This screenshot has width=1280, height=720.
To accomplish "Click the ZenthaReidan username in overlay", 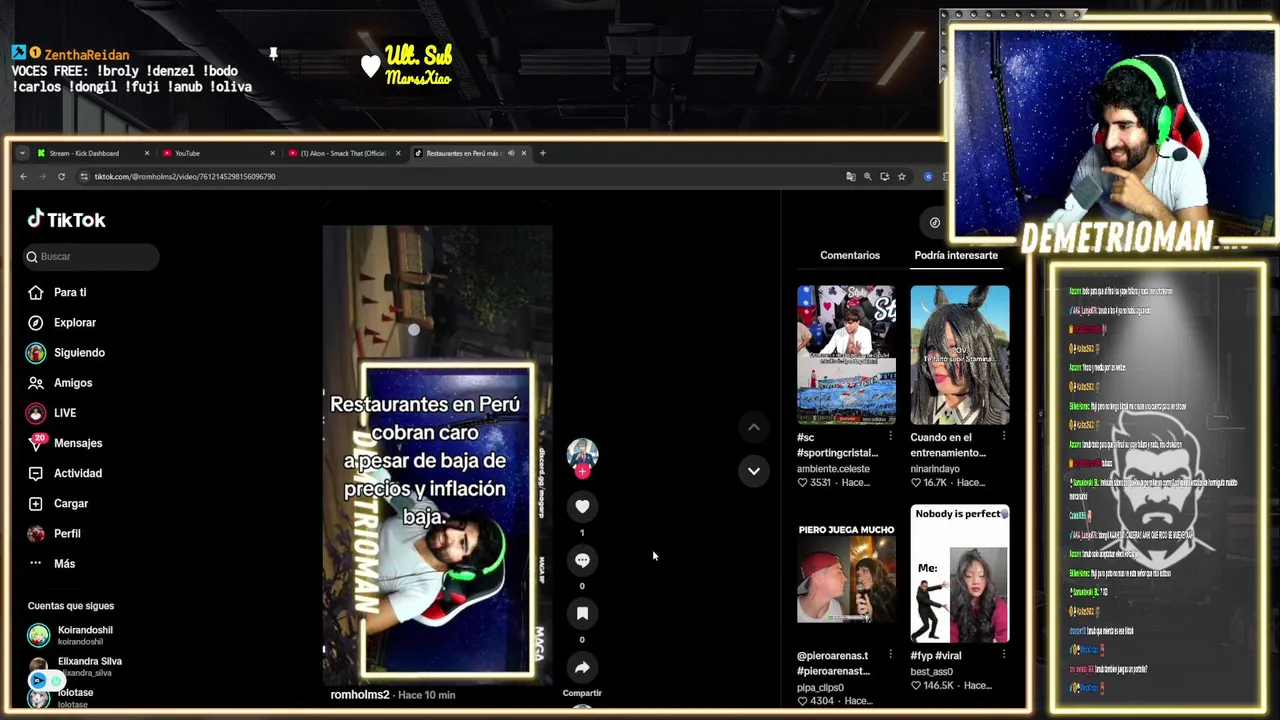I will (x=87, y=55).
